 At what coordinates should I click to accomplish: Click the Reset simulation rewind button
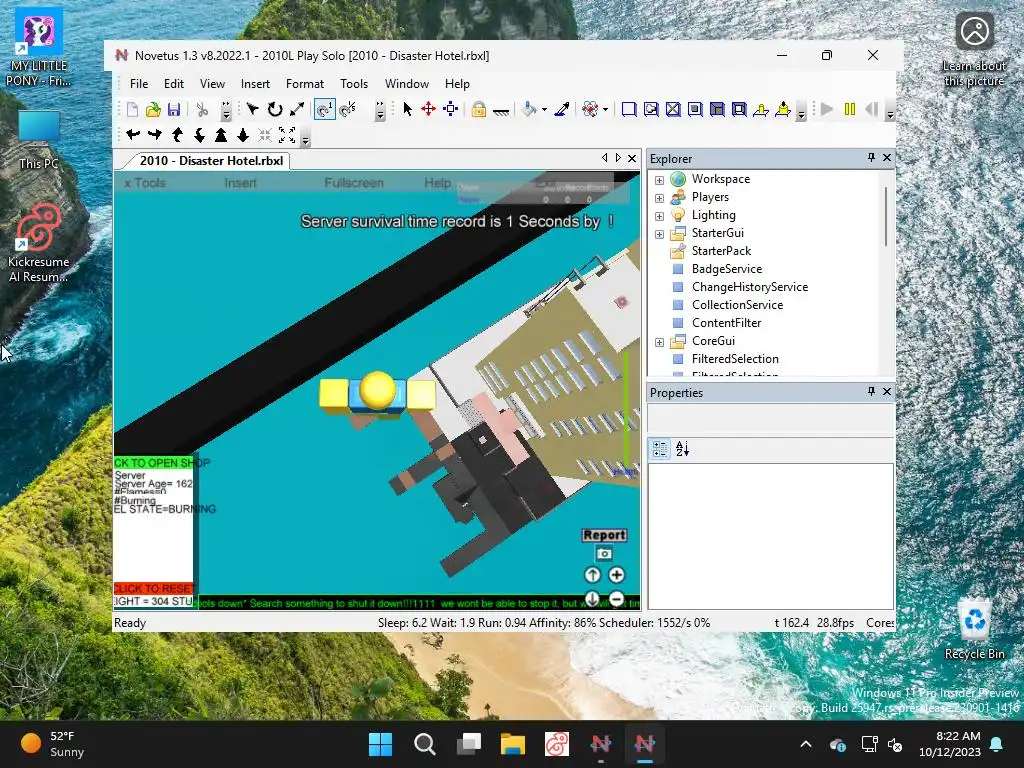tap(872, 110)
